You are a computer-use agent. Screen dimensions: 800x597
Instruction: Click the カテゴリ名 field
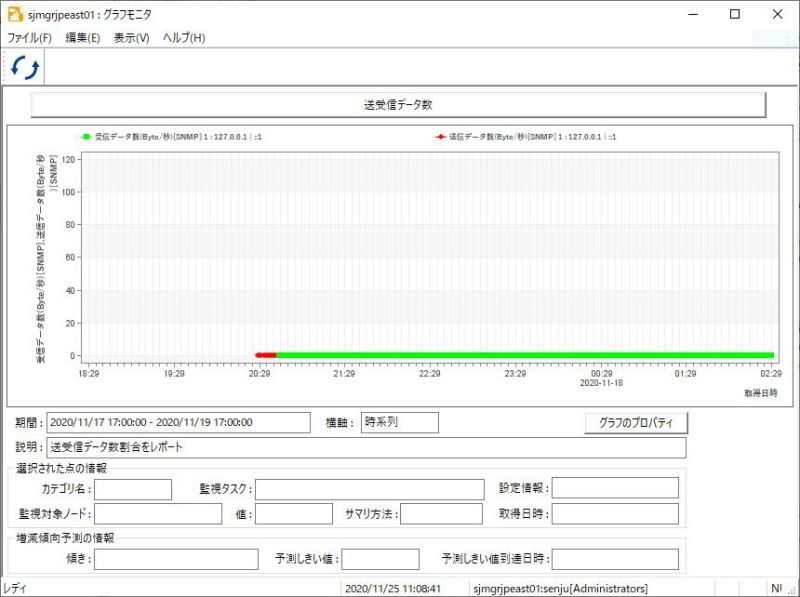(133, 489)
